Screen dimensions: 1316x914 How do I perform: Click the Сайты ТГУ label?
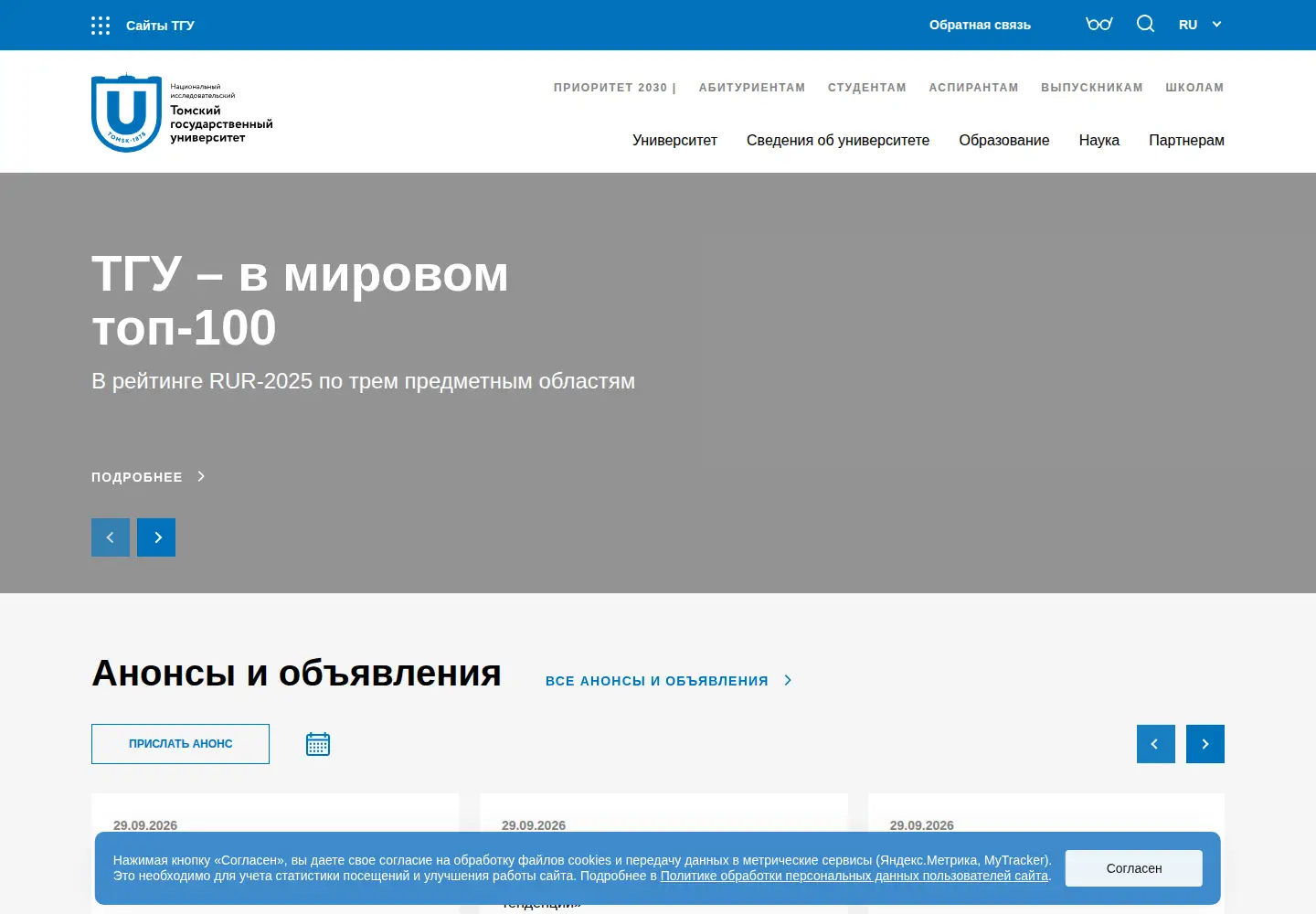click(x=160, y=26)
